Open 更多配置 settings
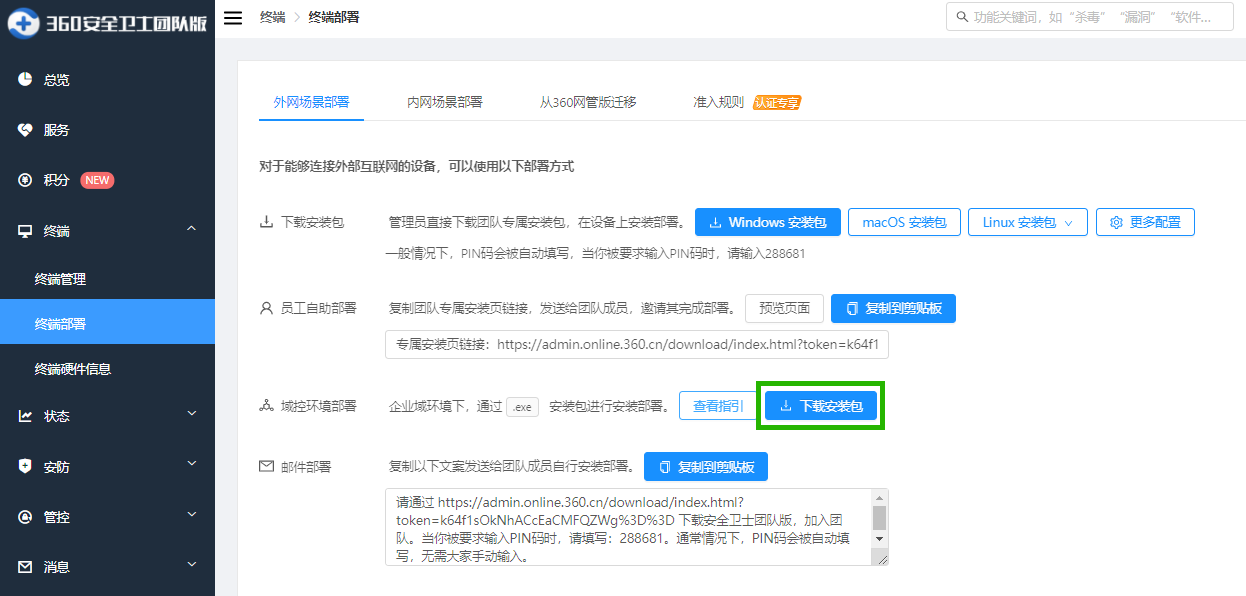The height and width of the screenshot is (596, 1246). point(1145,222)
